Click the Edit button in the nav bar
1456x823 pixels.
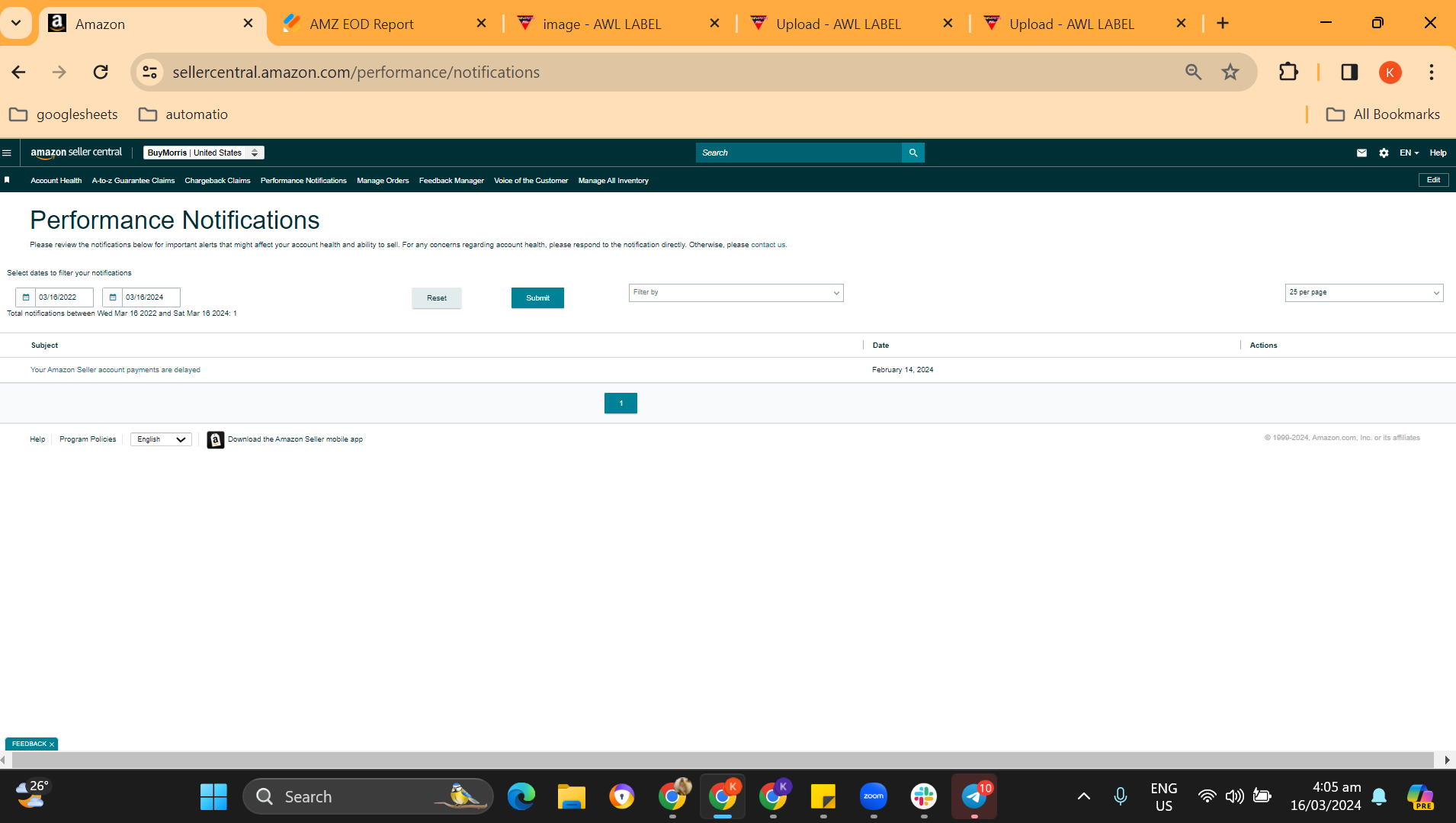click(x=1433, y=180)
